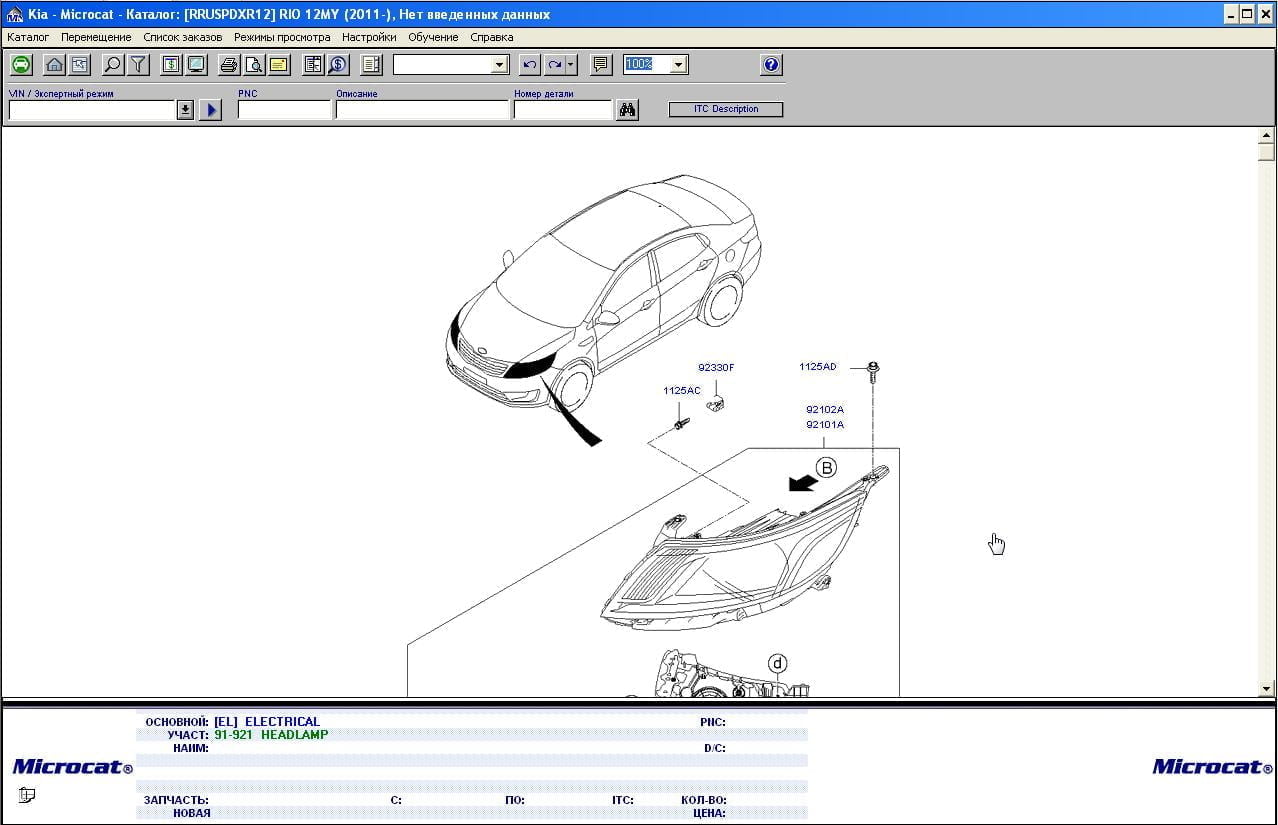Image resolution: width=1278 pixels, height=825 pixels.
Task: Open the Перемещение menu
Action: click(96, 37)
